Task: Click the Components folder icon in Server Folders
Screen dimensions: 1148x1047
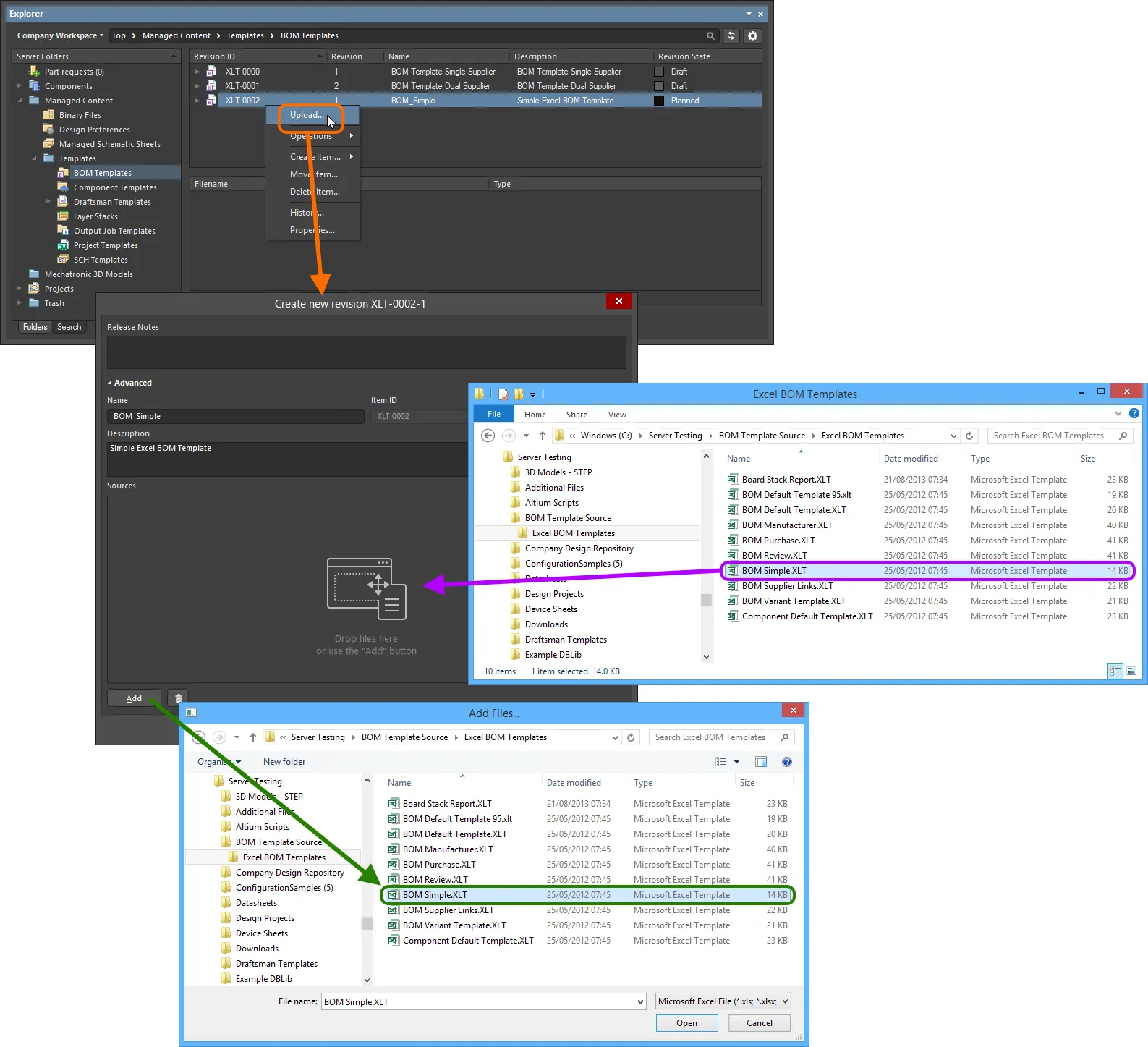Action: click(34, 86)
